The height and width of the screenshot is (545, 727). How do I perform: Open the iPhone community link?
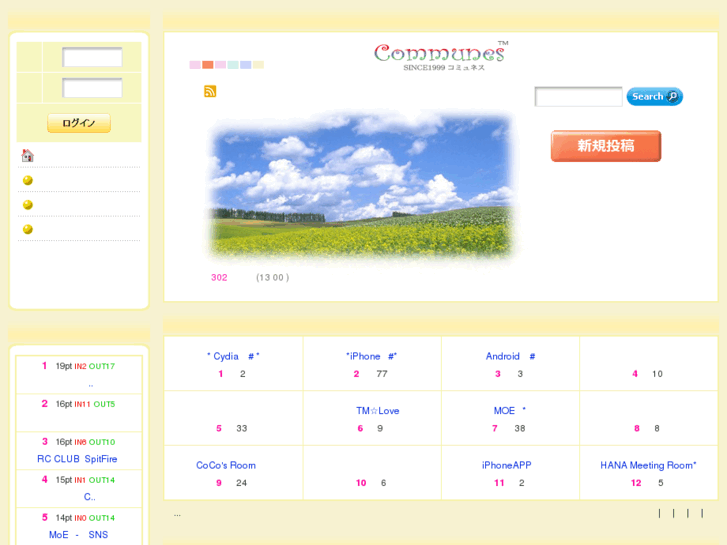(371, 356)
